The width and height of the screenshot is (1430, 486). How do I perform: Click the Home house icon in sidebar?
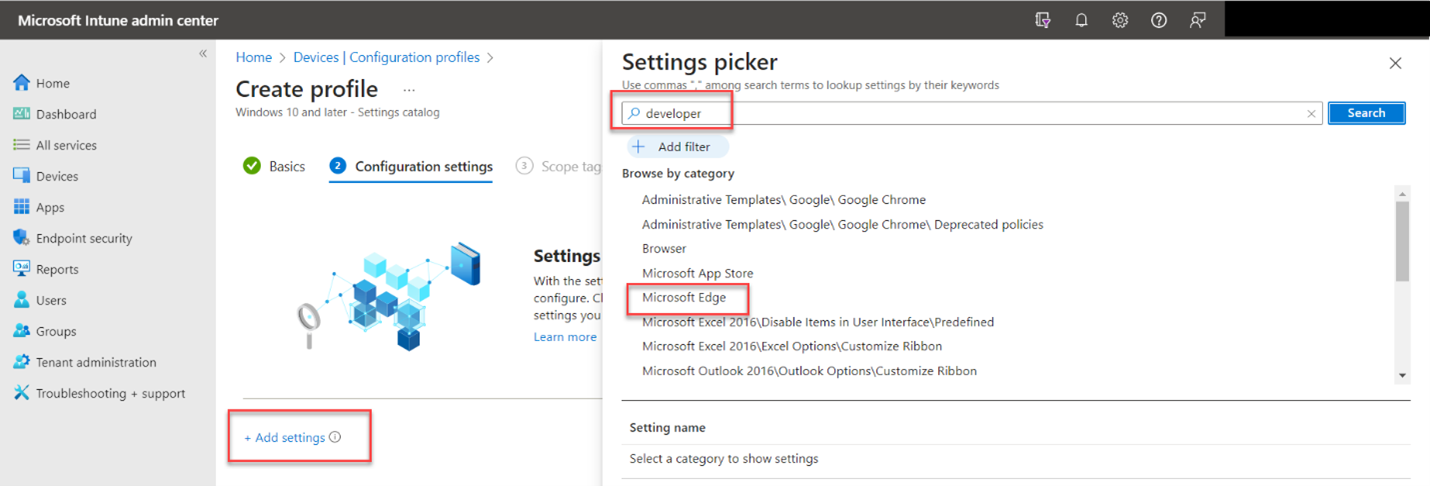[x=21, y=83]
